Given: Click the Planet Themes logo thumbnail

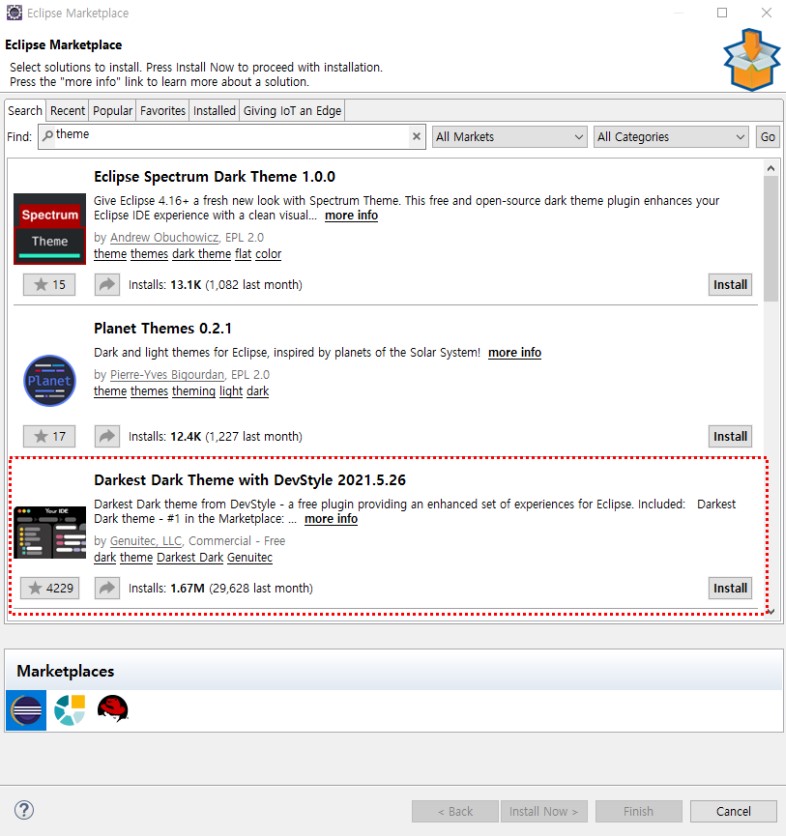Looking at the screenshot, I should click(x=50, y=381).
